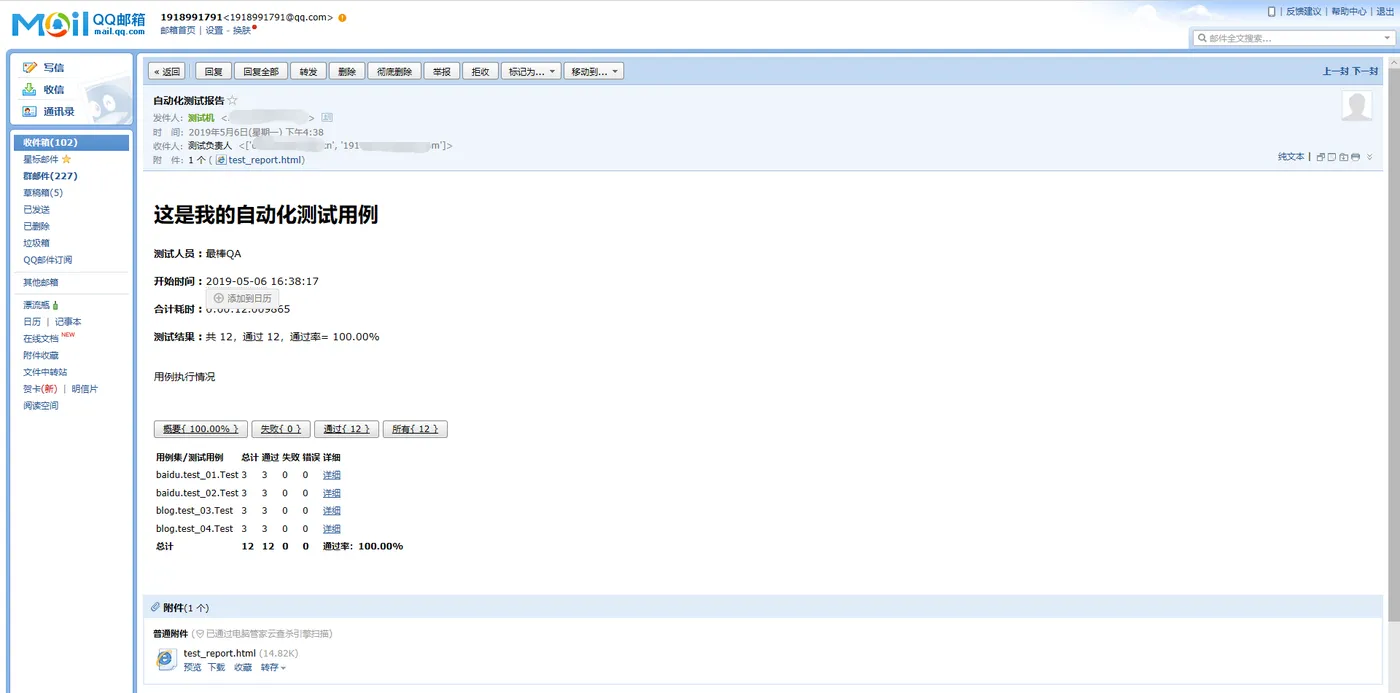Screen dimensions: 1400x693
Task: Click the 回复 reply button
Action: click(214, 71)
